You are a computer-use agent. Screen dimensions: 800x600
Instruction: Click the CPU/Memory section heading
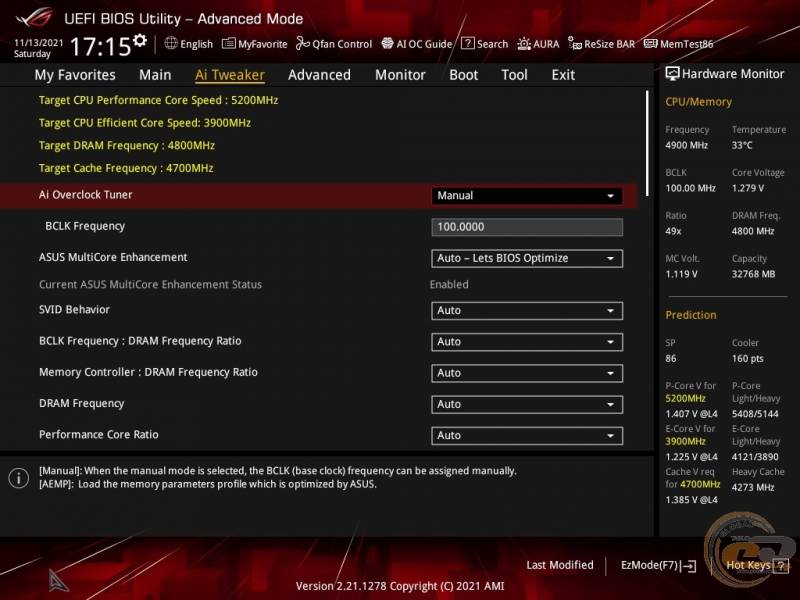[698, 102]
